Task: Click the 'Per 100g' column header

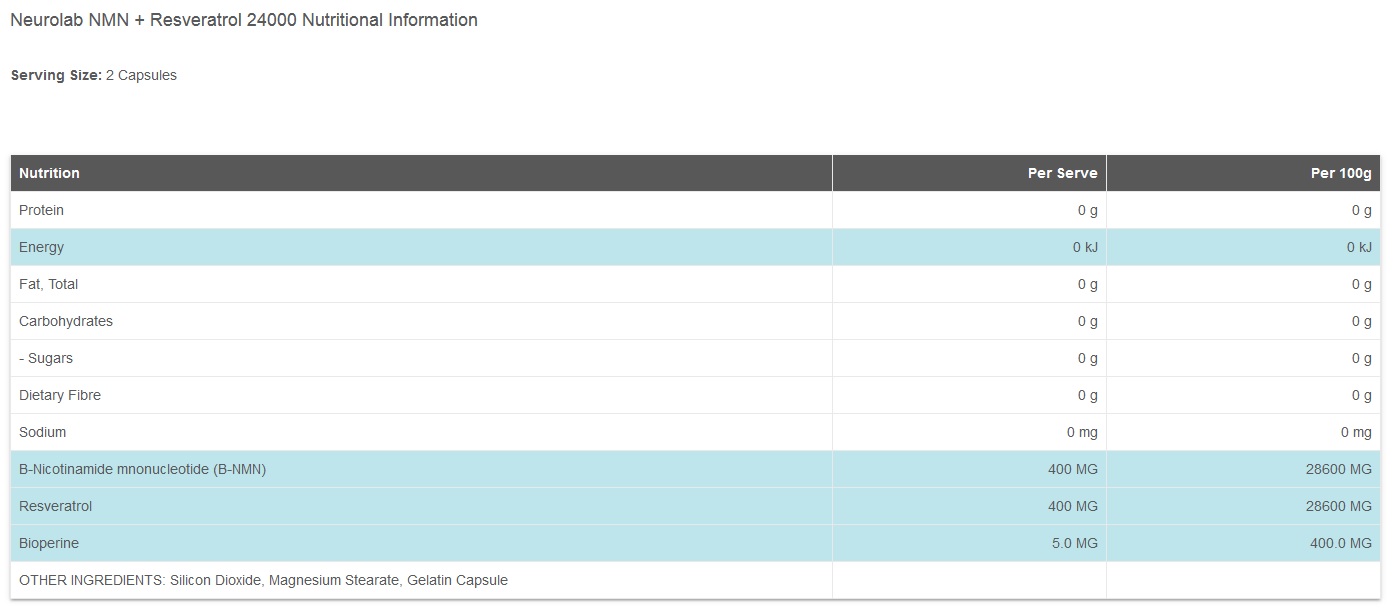Action: click(x=1341, y=173)
